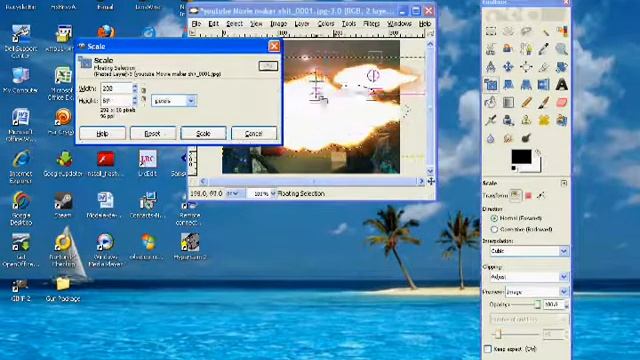Open the Preview Image dropdown

pyautogui.click(x=537, y=292)
